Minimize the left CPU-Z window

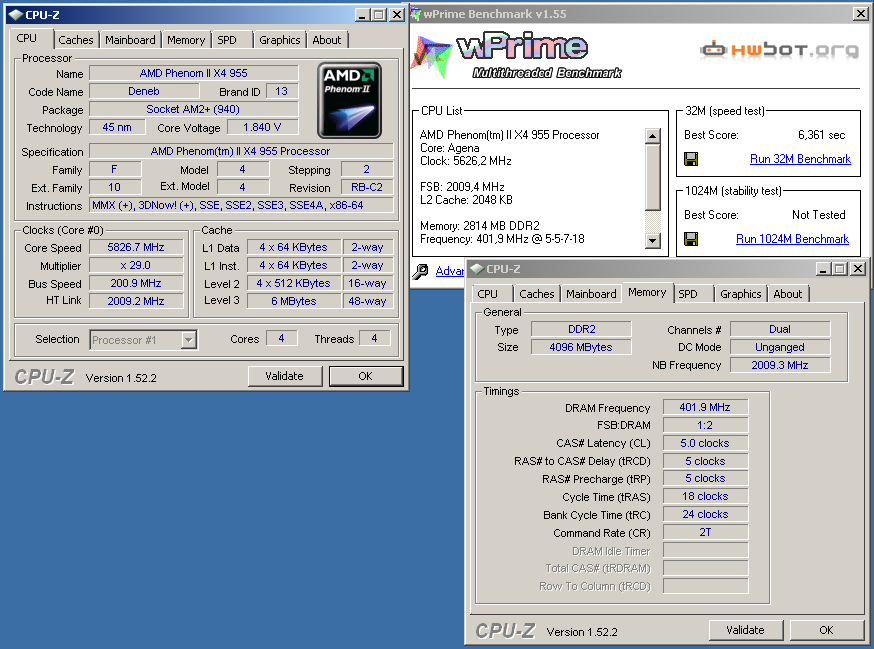362,15
